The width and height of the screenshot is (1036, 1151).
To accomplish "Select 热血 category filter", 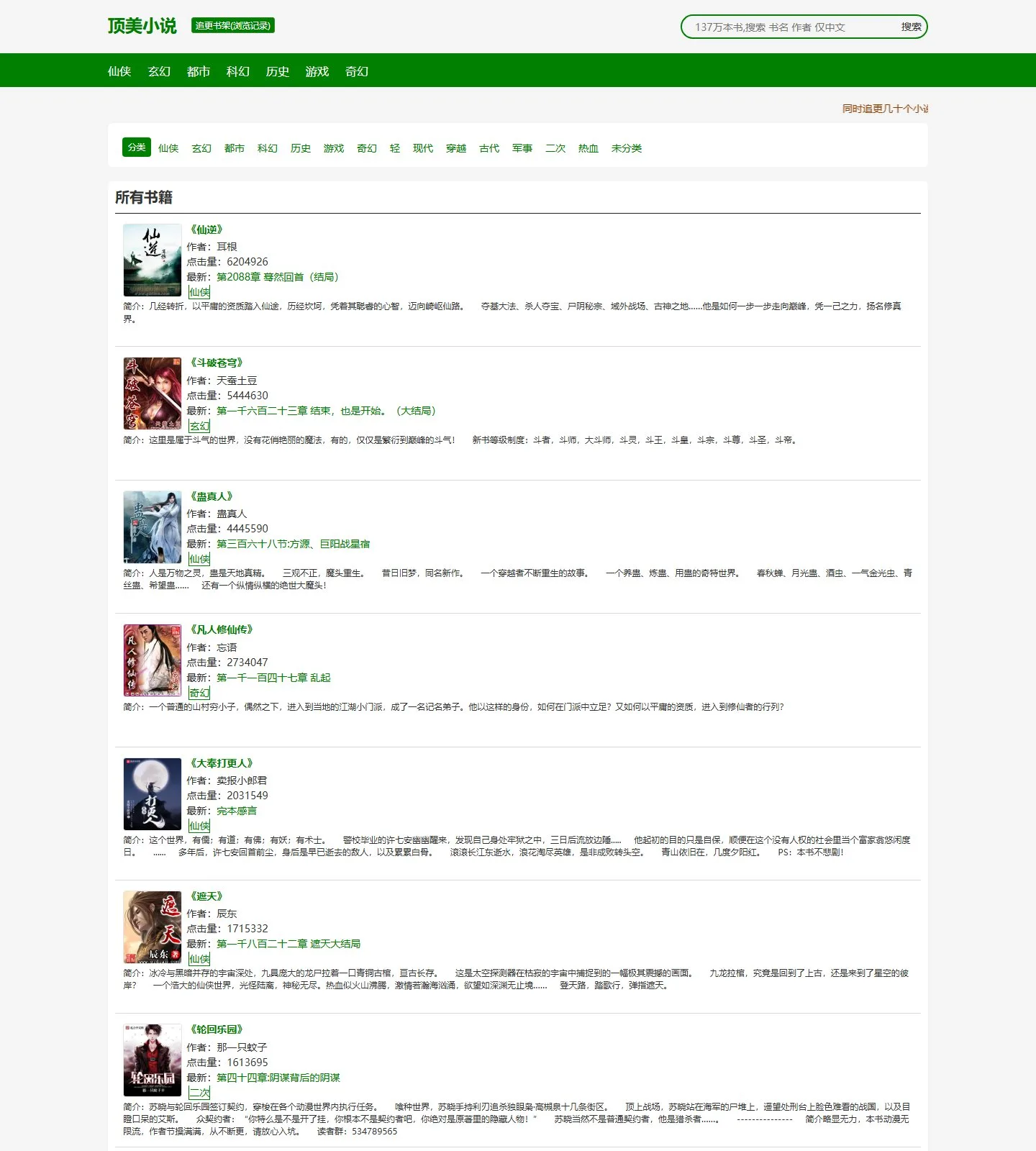I will pyautogui.click(x=589, y=148).
